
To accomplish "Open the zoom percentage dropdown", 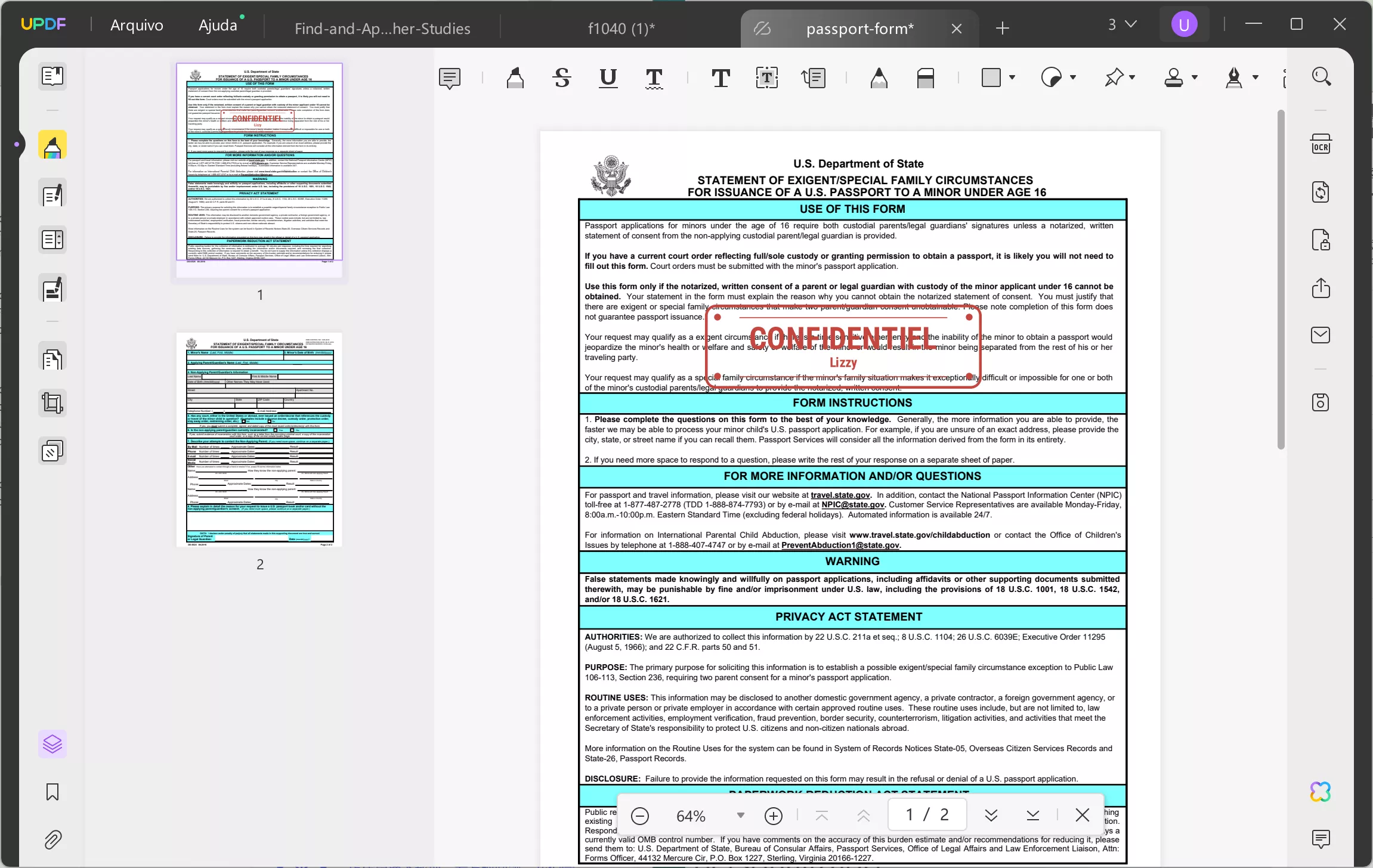I will 741,815.
